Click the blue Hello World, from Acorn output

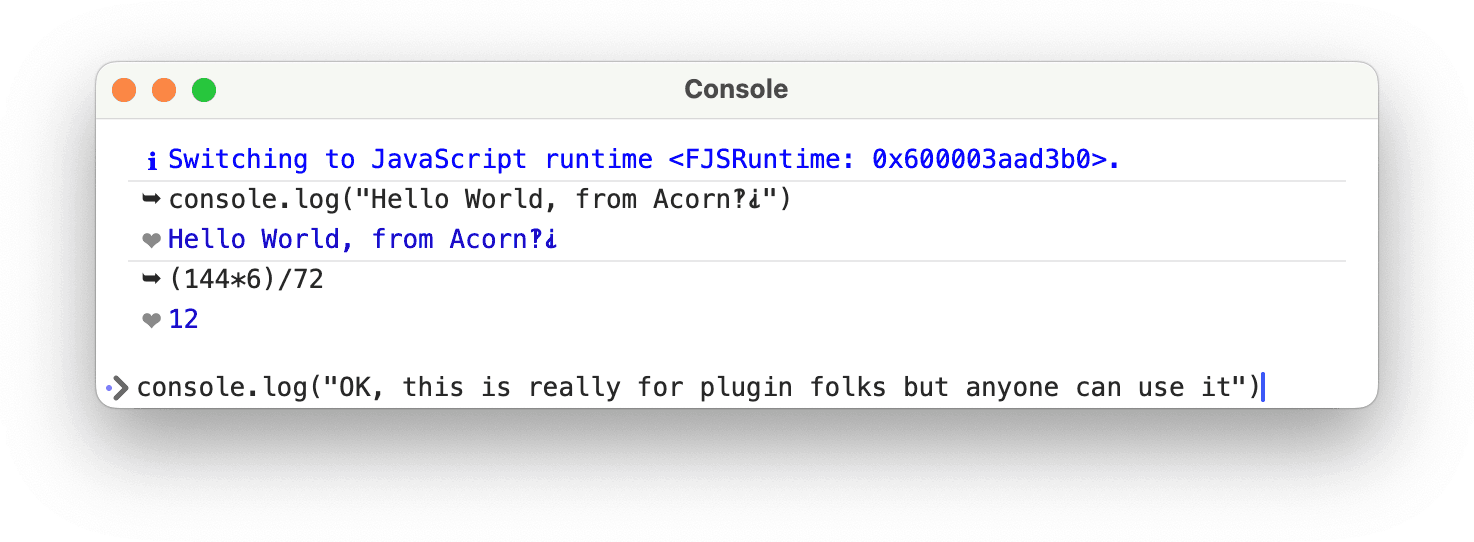[x=362, y=240]
